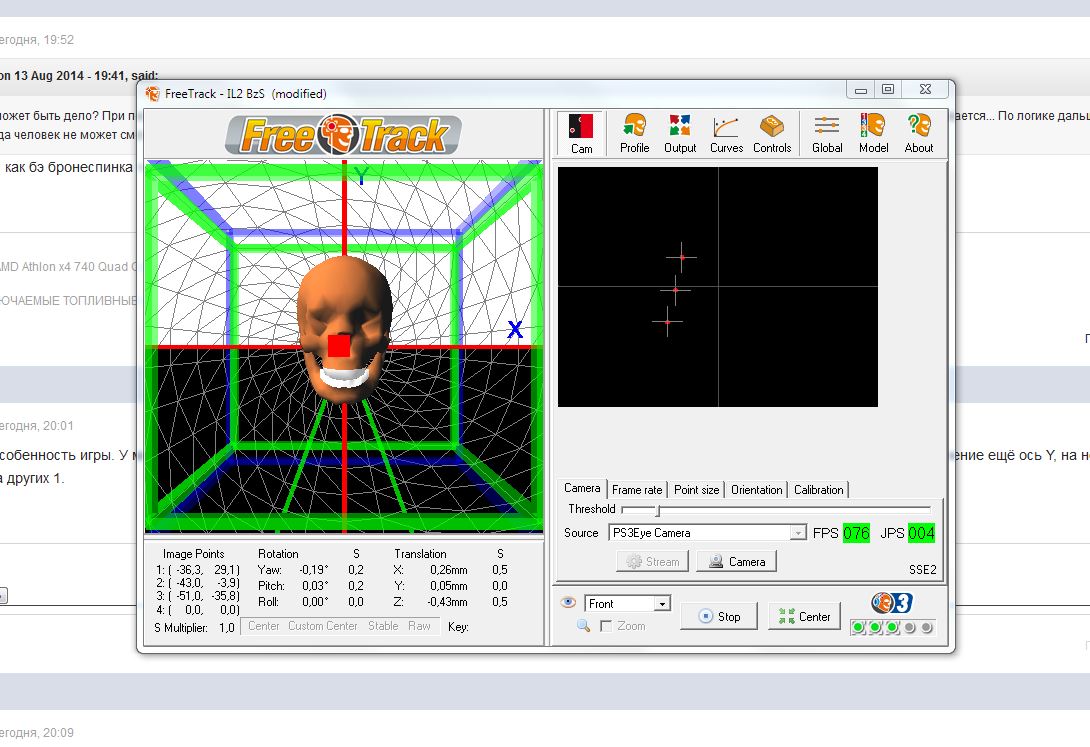Click the S Multiplier value 1,0
Screen dimensions: 1090x747
227,627
